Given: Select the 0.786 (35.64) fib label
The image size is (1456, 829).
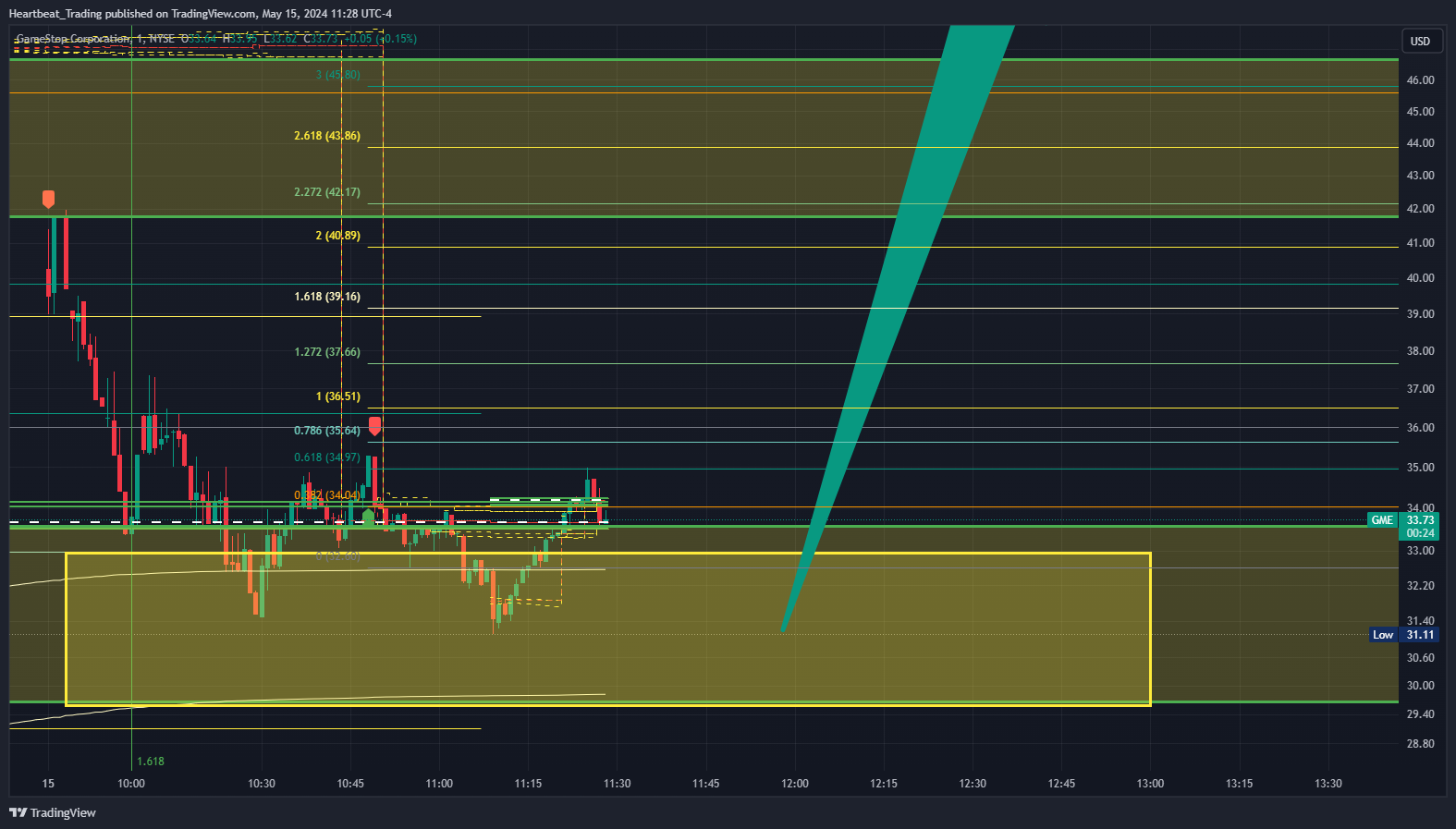Looking at the screenshot, I should [327, 431].
